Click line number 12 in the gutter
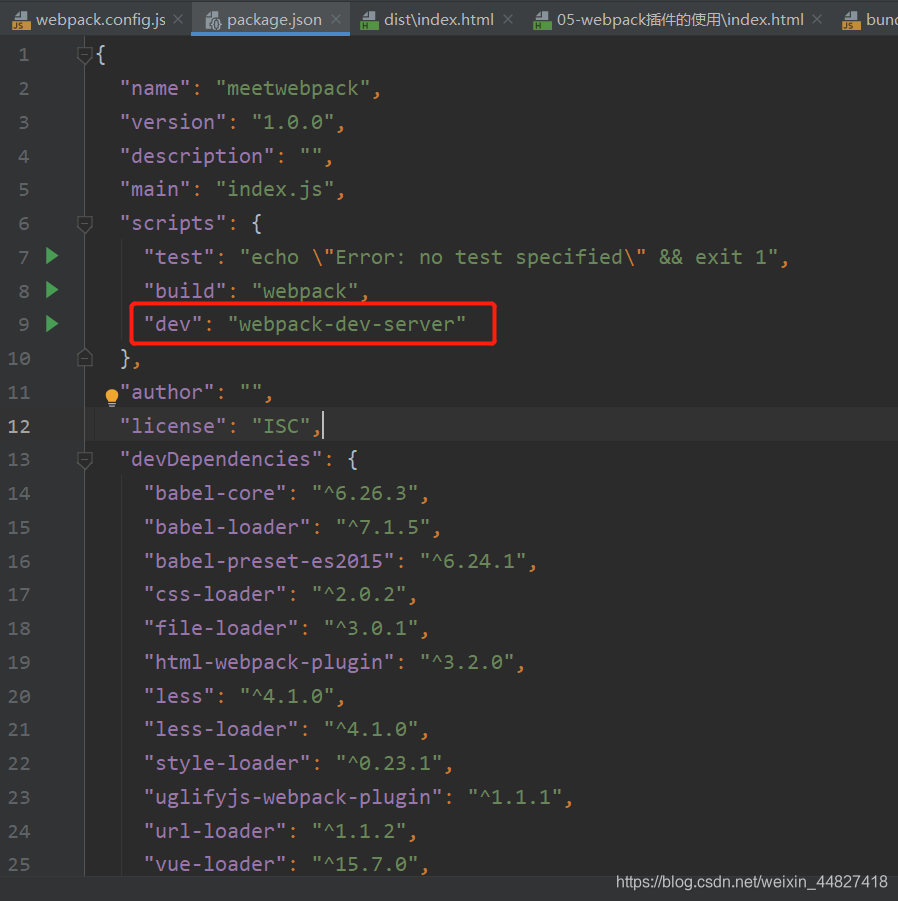The height and width of the screenshot is (901, 898). coord(18,426)
